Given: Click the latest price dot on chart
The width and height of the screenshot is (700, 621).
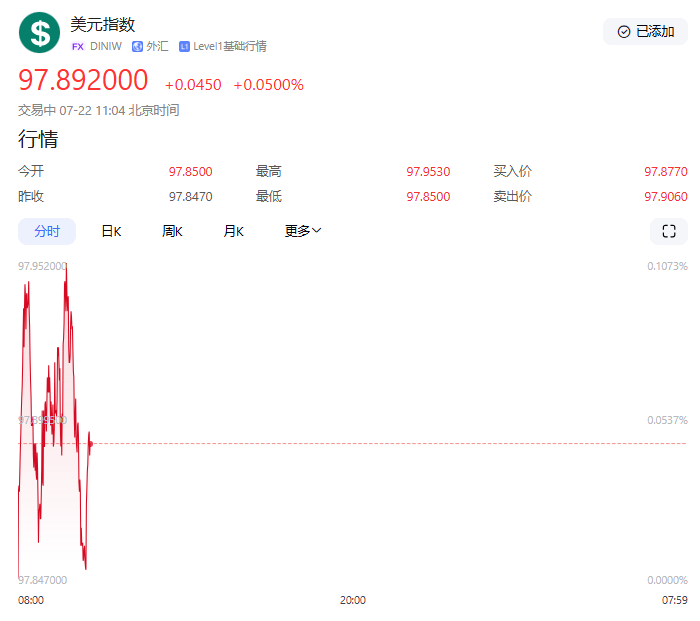Looking at the screenshot, I should (91, 444).
